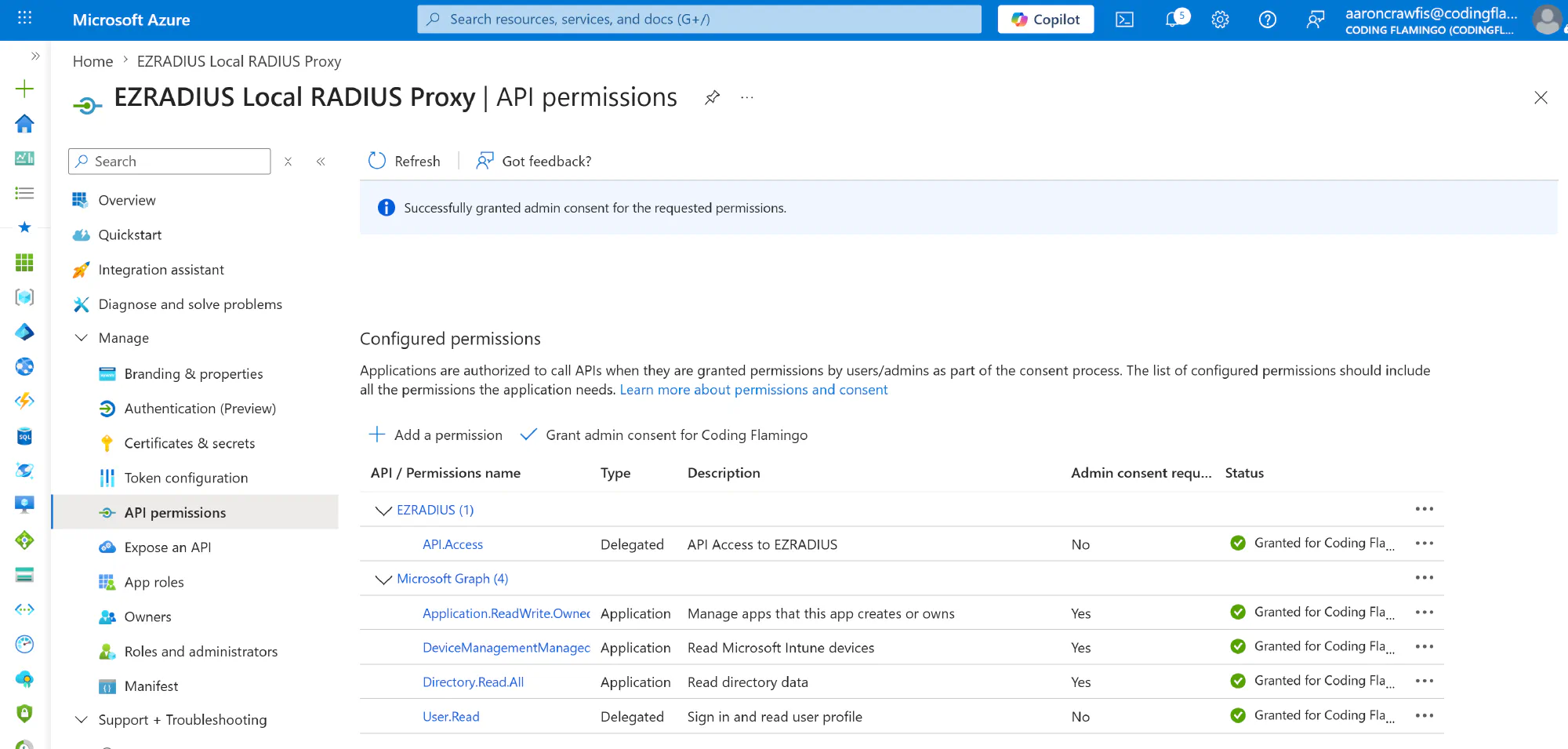Viewport: 1568px width, 749px height.
Task: Click Add a permission
Action: click(435, 435)
